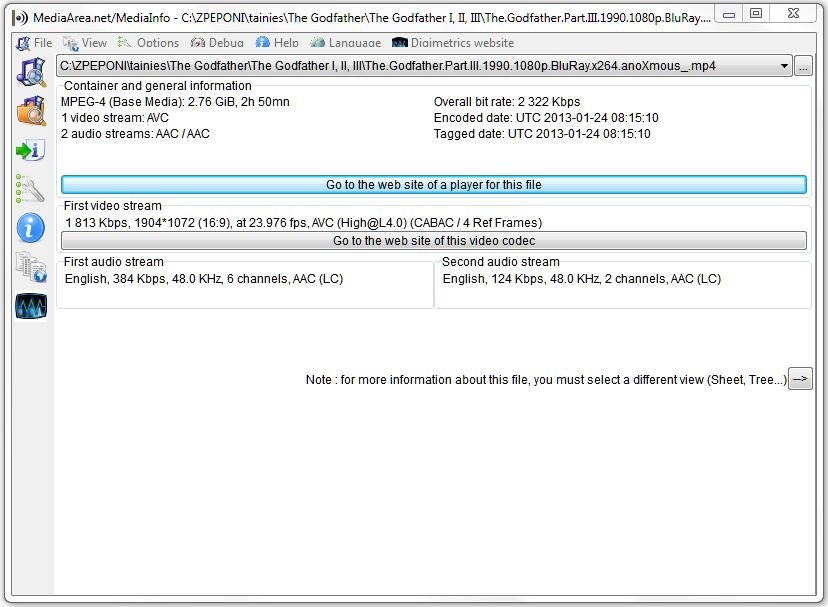Screen dimensions: 828x607
Task: Click the view-change documents sidebar icon
Action: (31, 267)
